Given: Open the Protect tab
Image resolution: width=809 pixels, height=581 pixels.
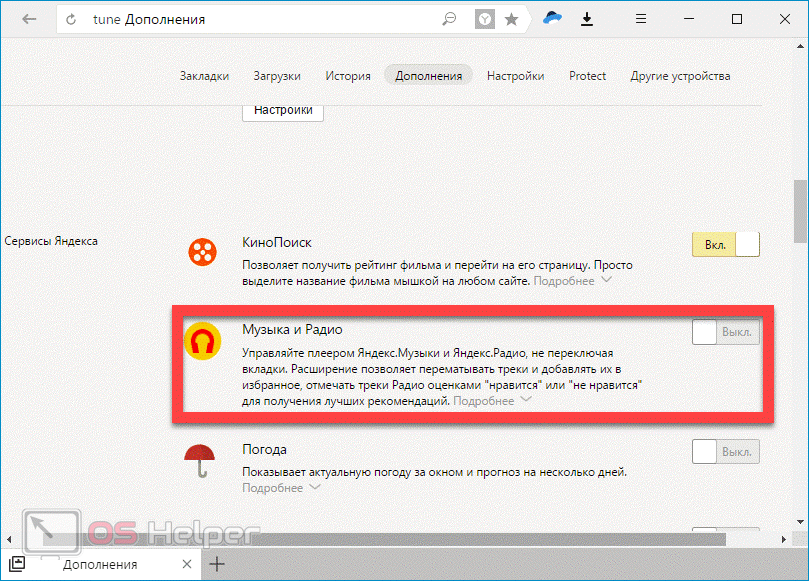Looking at the screenshot, I should point(587,76).
